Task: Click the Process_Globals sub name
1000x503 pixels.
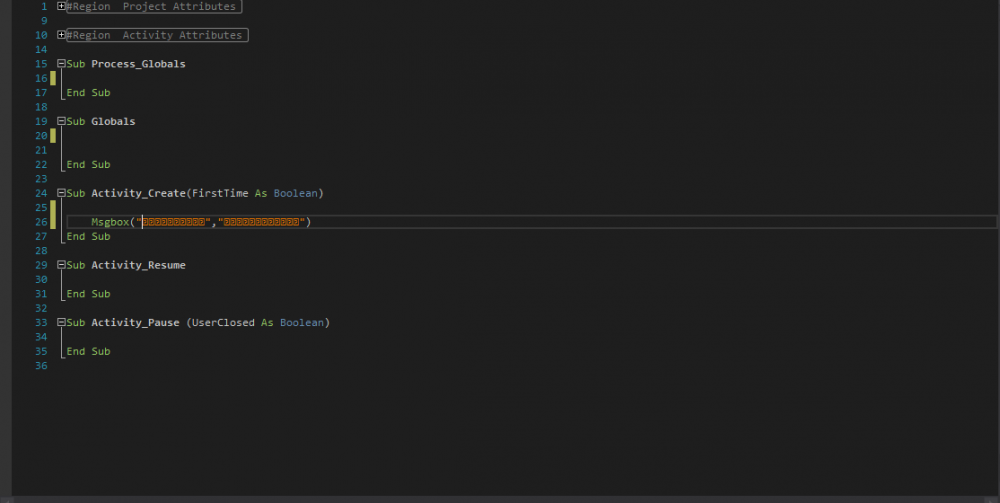Action: pyautogui.click(x=138, y=64)
